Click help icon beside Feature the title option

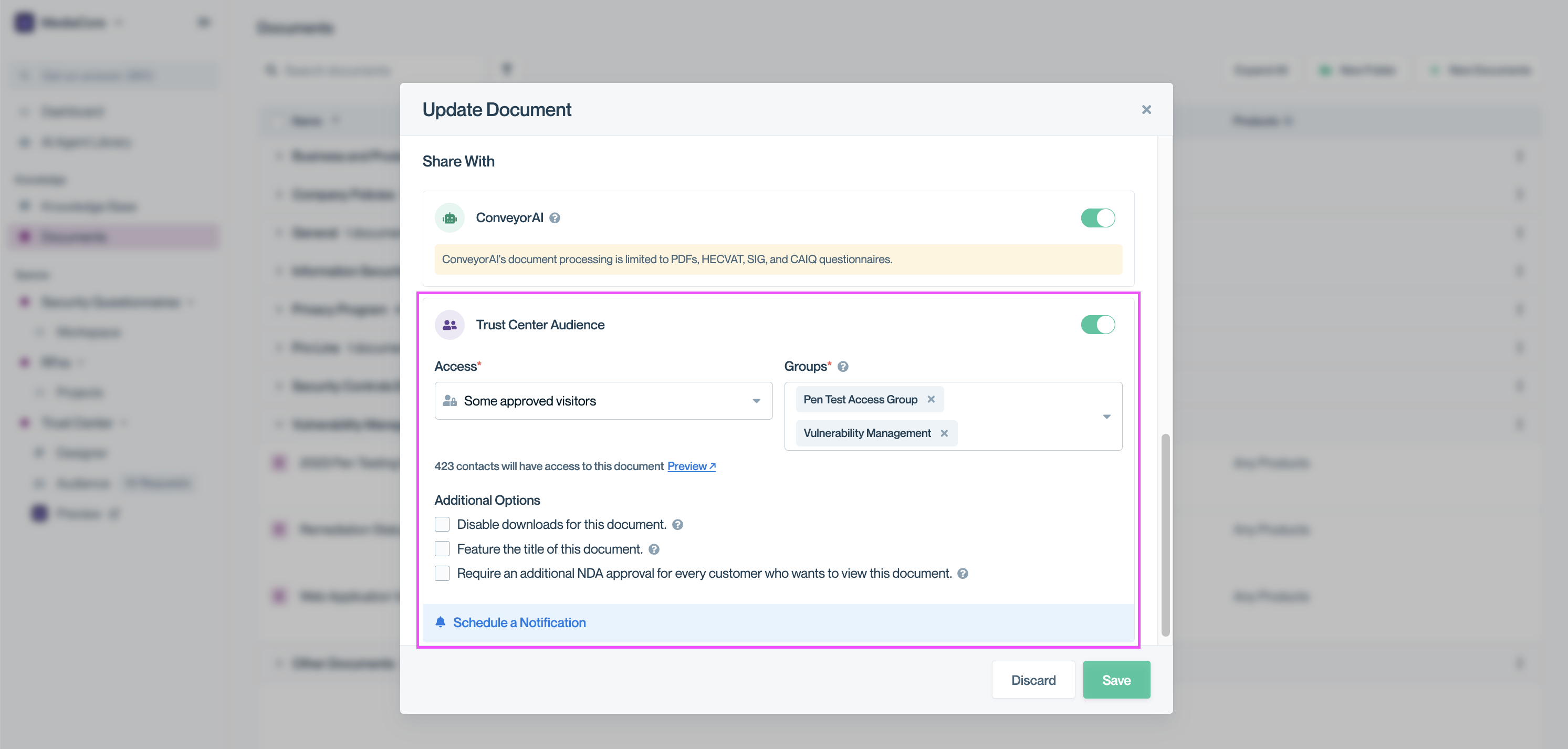[654, 549]
